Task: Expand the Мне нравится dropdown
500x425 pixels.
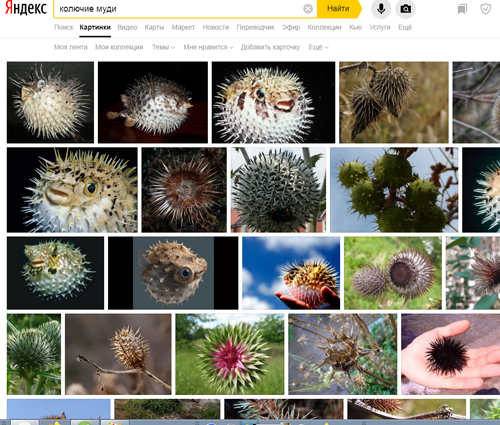Action: [x=208, y=47]
